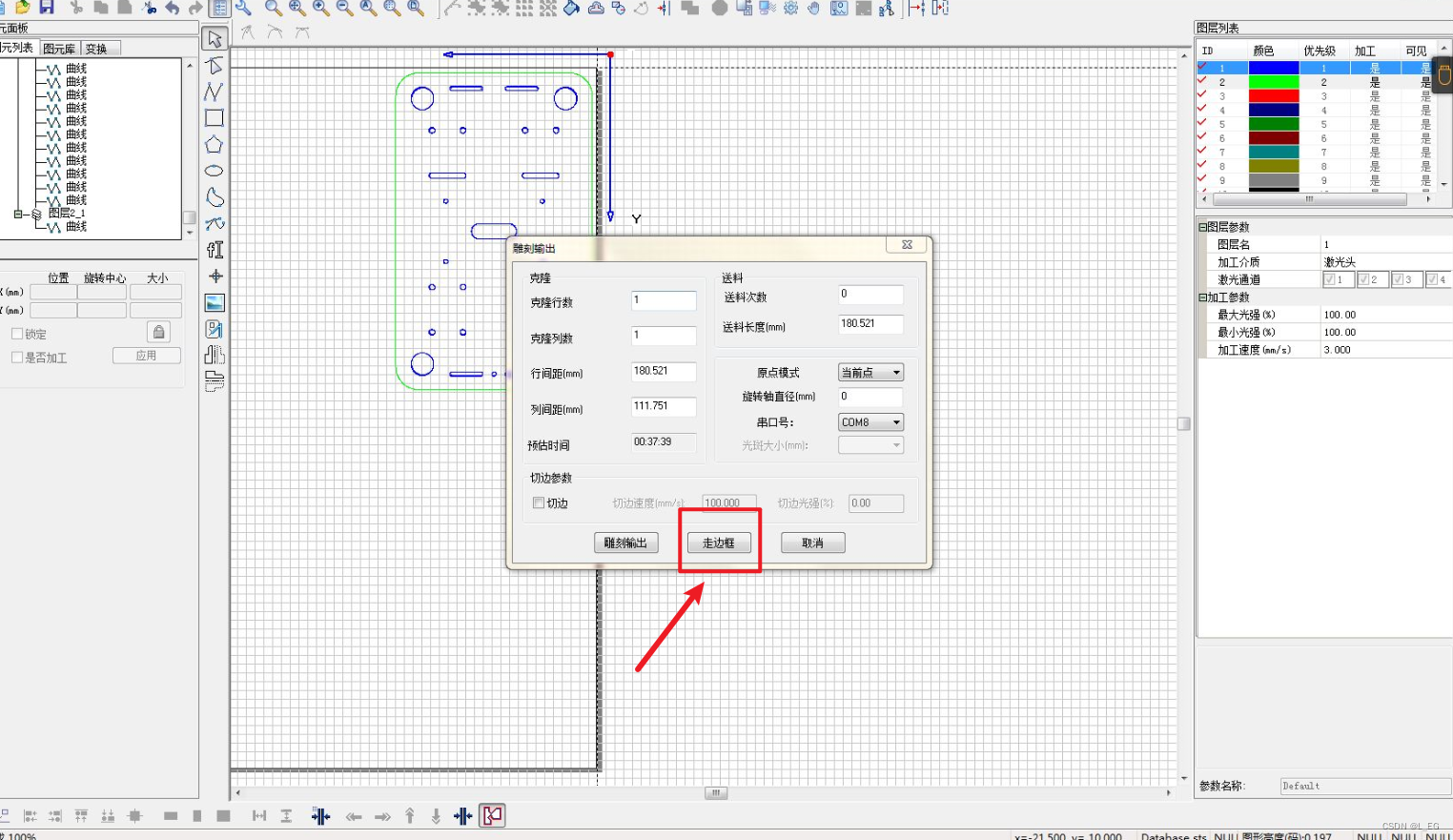1453x840 pixels.
Task: Enable the 切边 checkbox
Action: point(539,502)
